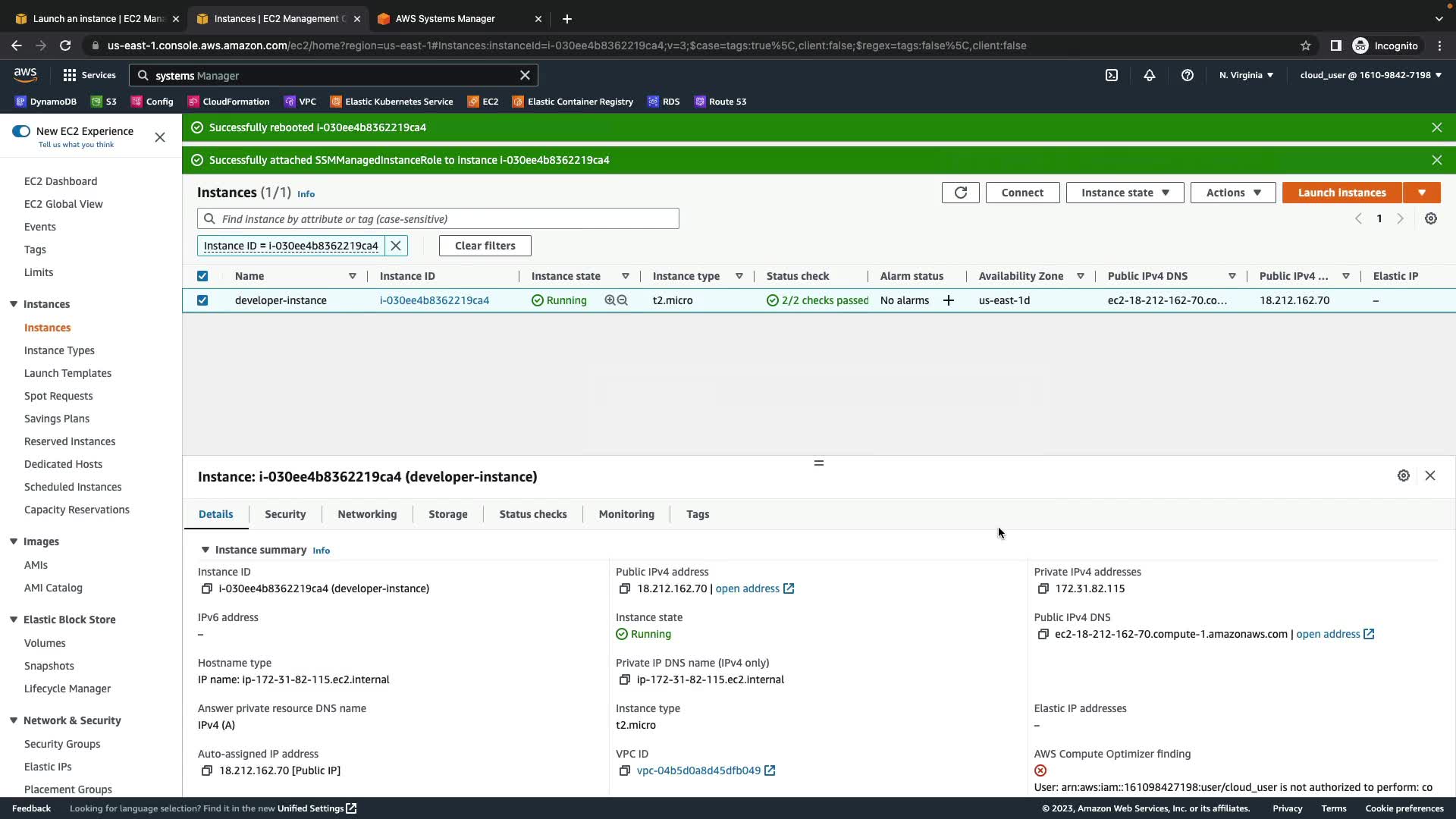This screenshot has width=1456, height=819.
Task: Open the vpc-04b5d0a8d45dfb049 link
Action: point(698,770)
